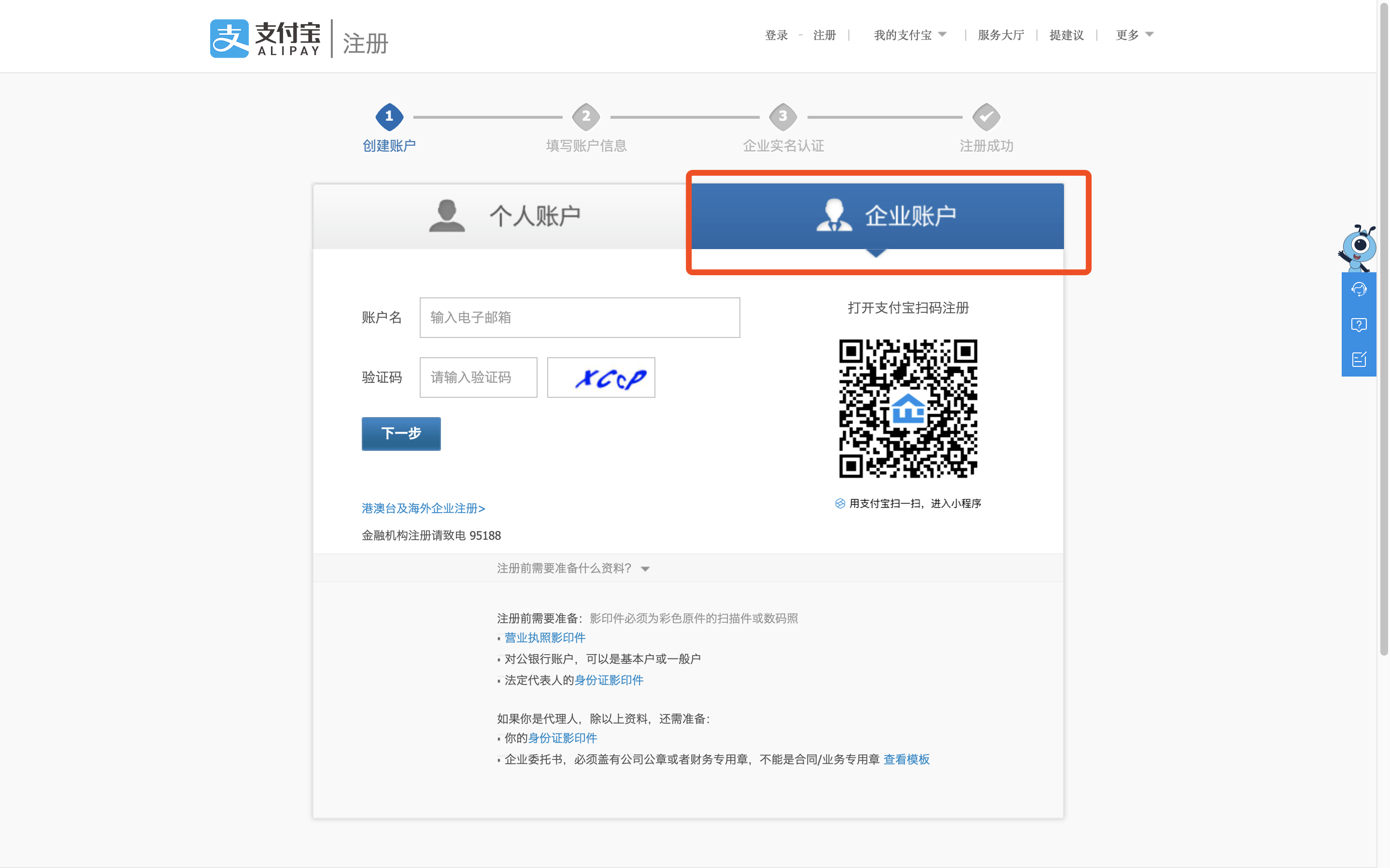This screenshot has height=868, width=1390.
Task: Click the 请输入验证码 input field
Action: tap(478, 377)
